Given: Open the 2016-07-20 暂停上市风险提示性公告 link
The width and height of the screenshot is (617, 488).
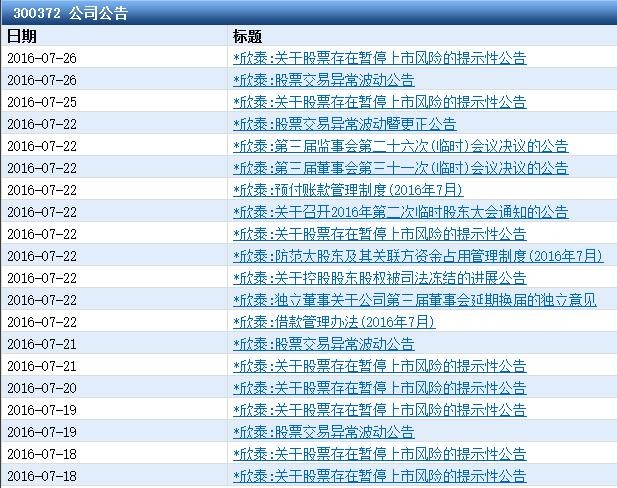Looking at the screenshot, I should tap(379, 388).
